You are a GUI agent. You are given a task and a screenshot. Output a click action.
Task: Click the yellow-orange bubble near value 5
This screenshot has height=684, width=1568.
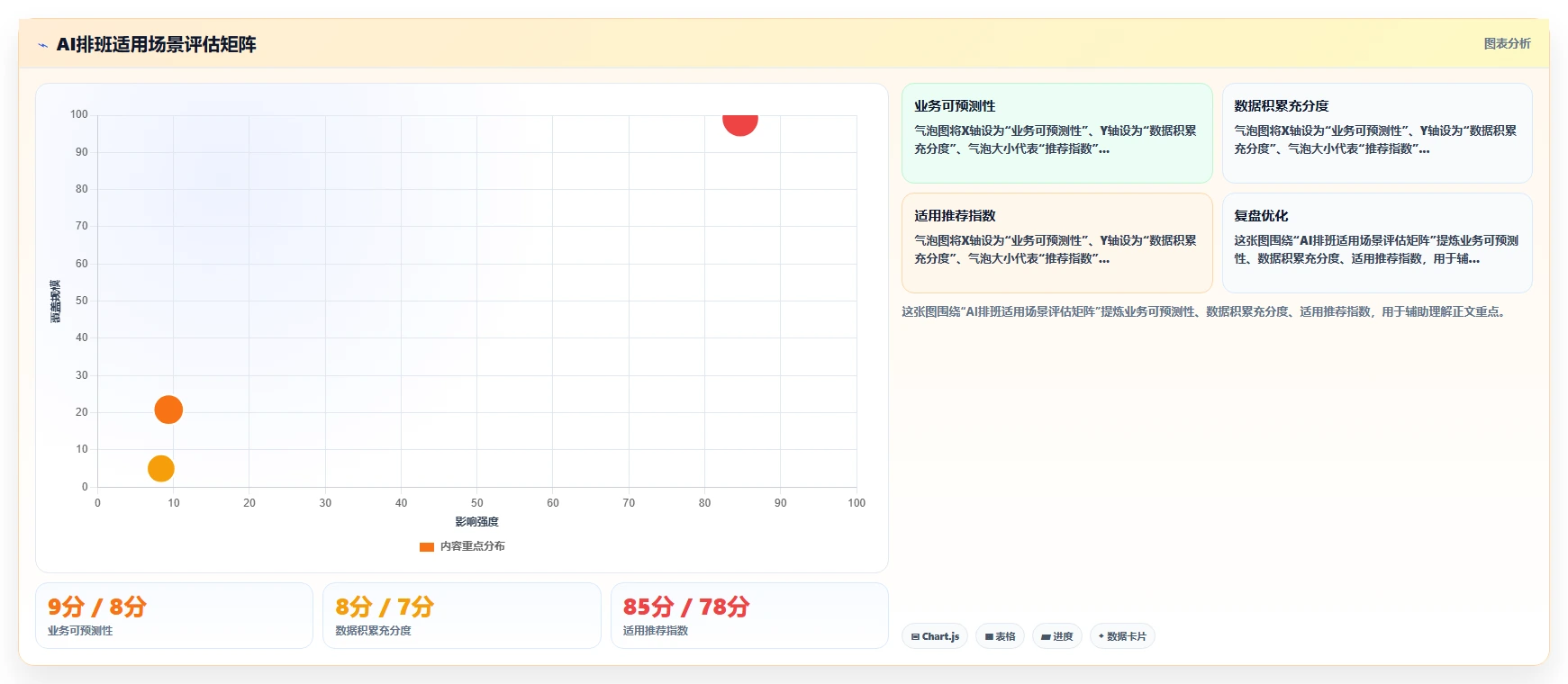click(x=160, y=468)
